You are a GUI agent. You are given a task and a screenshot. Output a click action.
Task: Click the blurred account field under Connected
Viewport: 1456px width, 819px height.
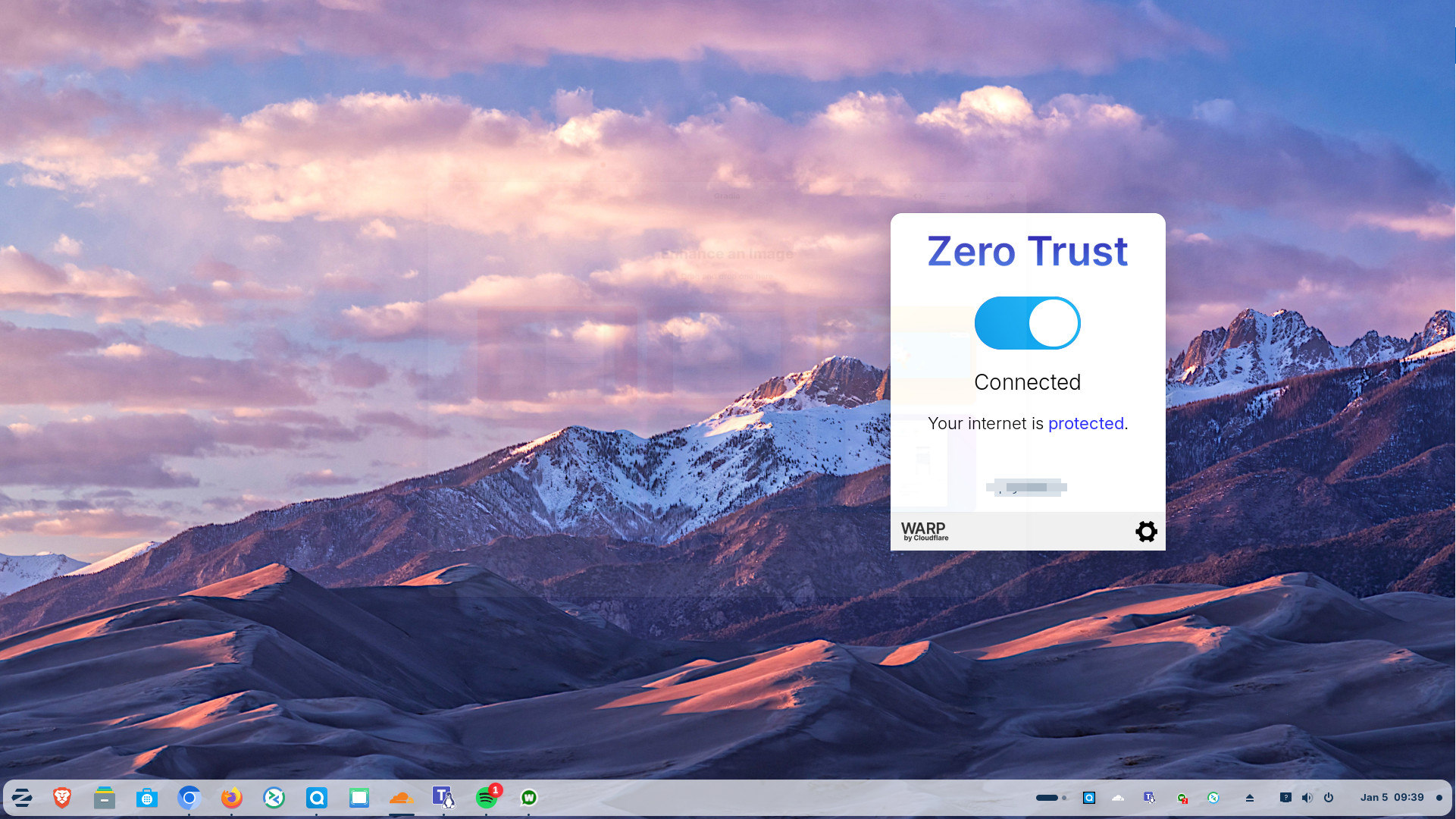click(x=1027, y=487)
